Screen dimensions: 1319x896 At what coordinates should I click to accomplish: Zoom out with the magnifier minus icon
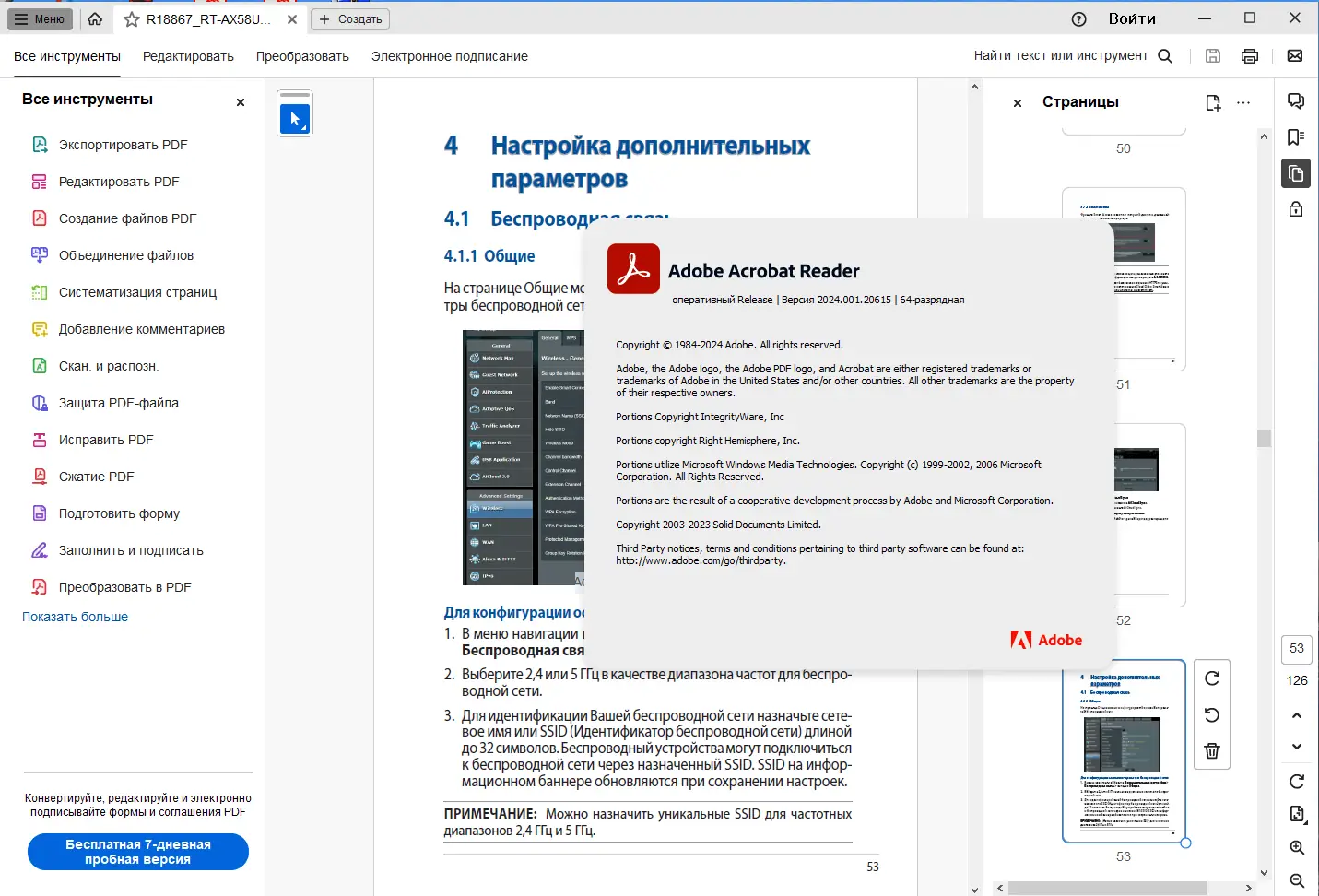(x=1297, y=880)
